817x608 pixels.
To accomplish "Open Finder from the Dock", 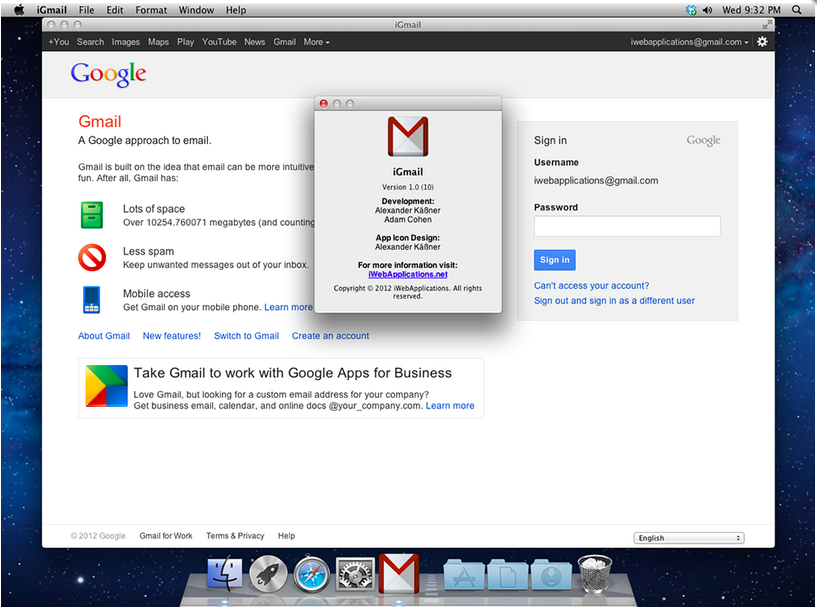I will pos(225,574).
